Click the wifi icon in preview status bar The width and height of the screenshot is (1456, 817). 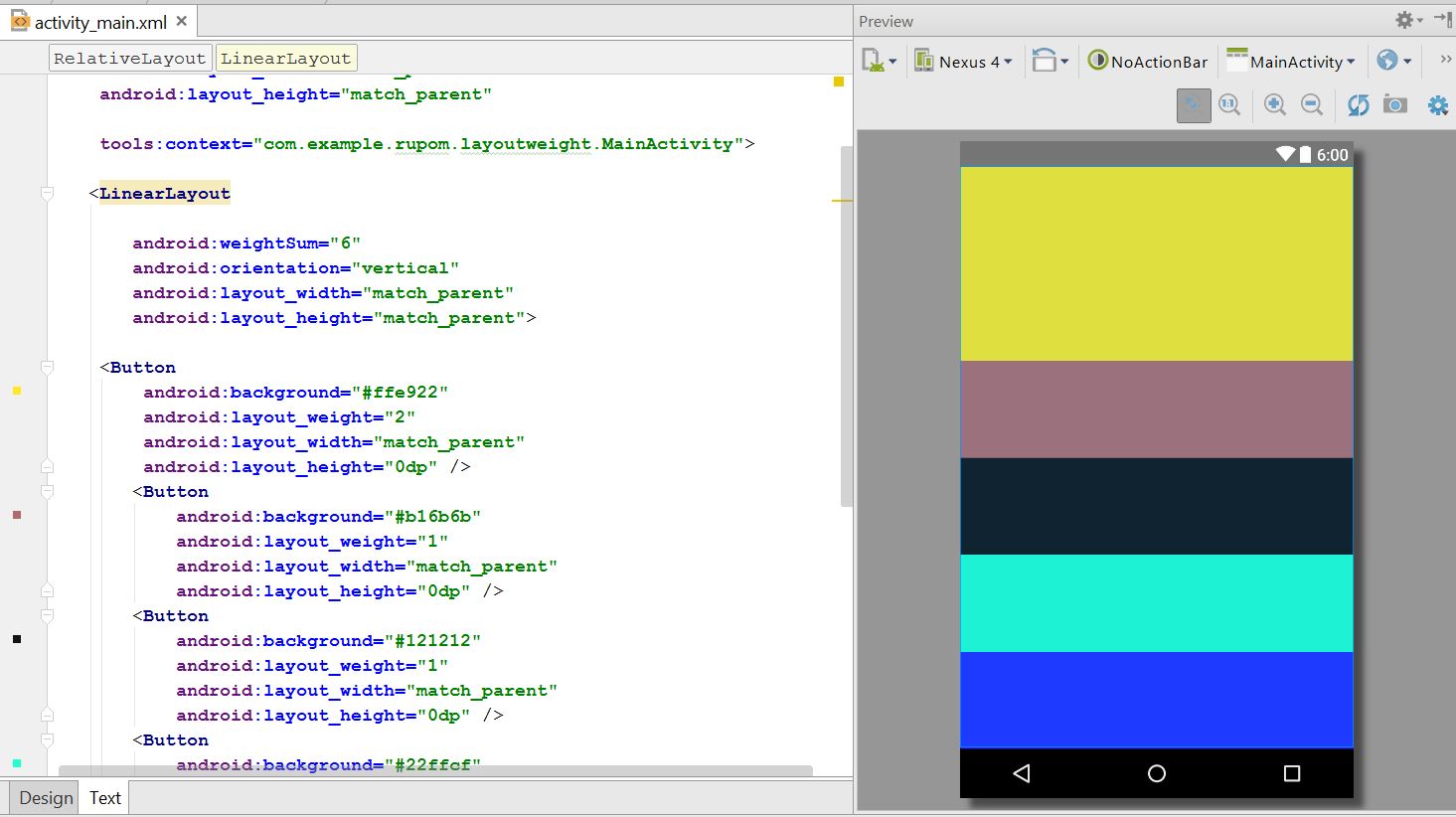pyautogui.click(x=1286, y=154)
